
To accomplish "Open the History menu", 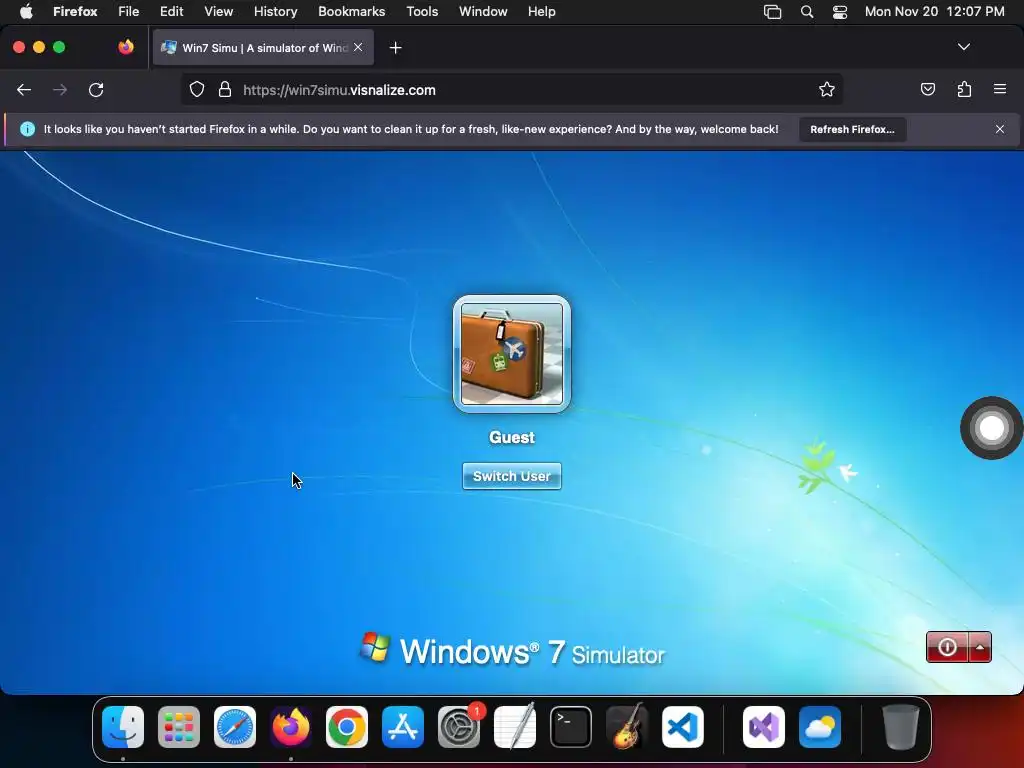I will coord(275,11).
